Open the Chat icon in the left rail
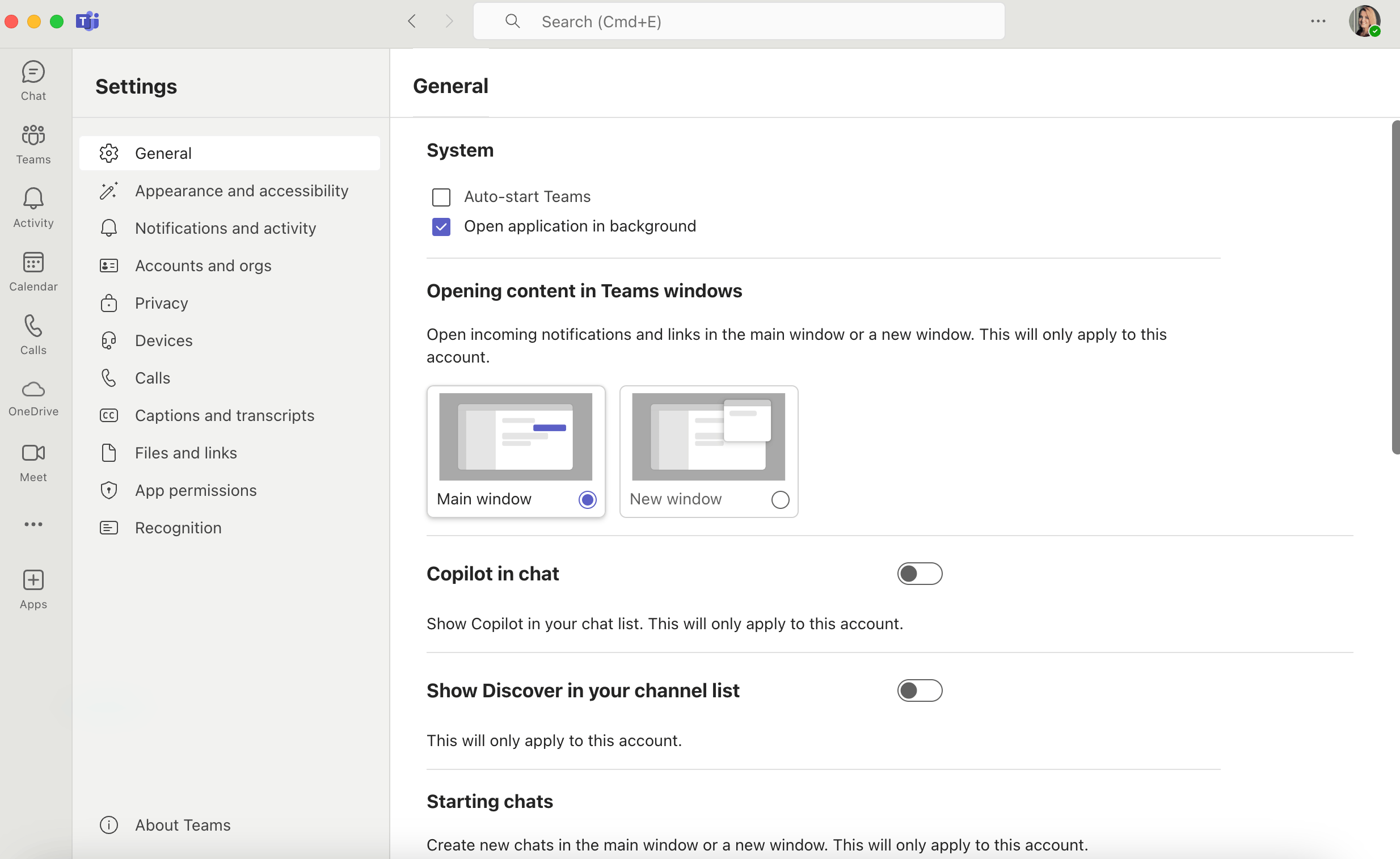 coord(33,81)
